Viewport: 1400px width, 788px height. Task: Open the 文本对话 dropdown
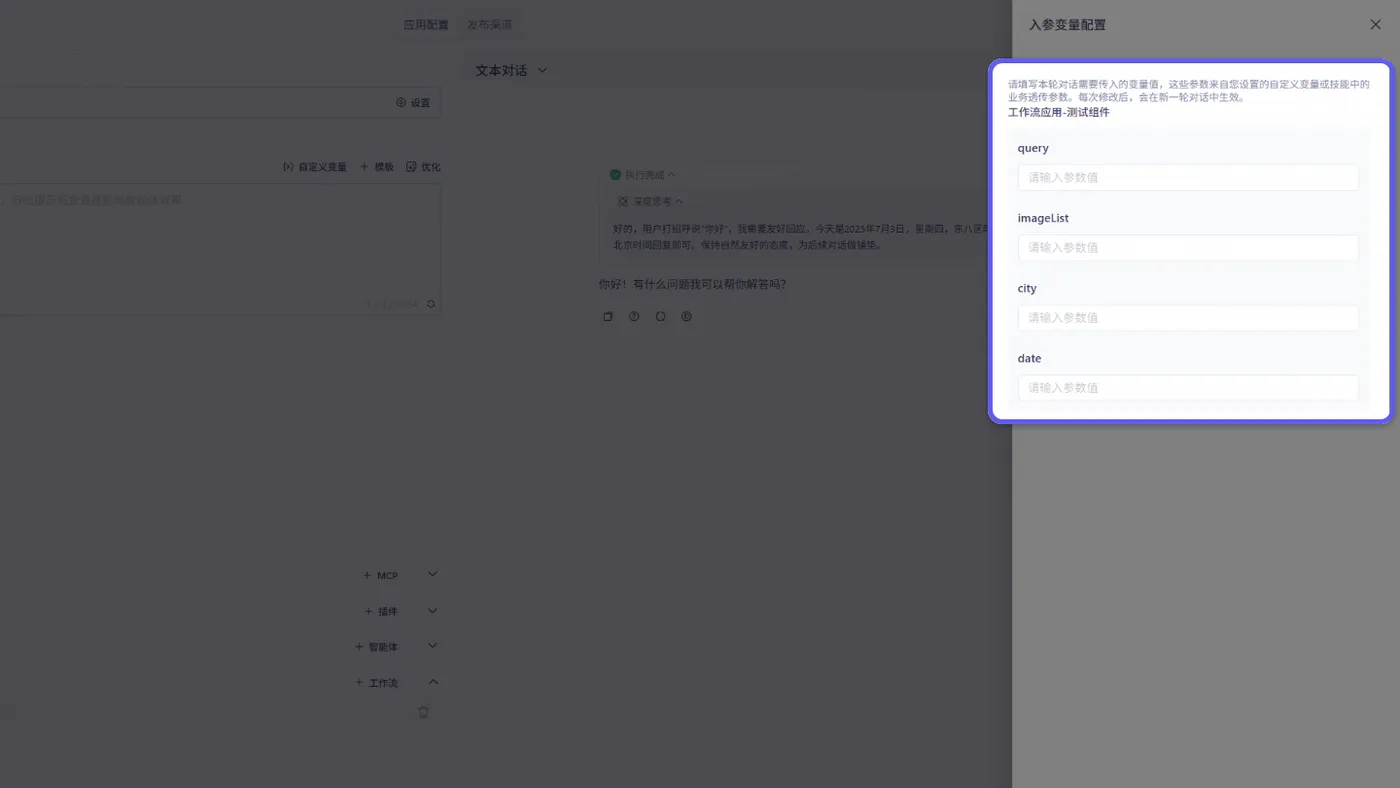511,70
